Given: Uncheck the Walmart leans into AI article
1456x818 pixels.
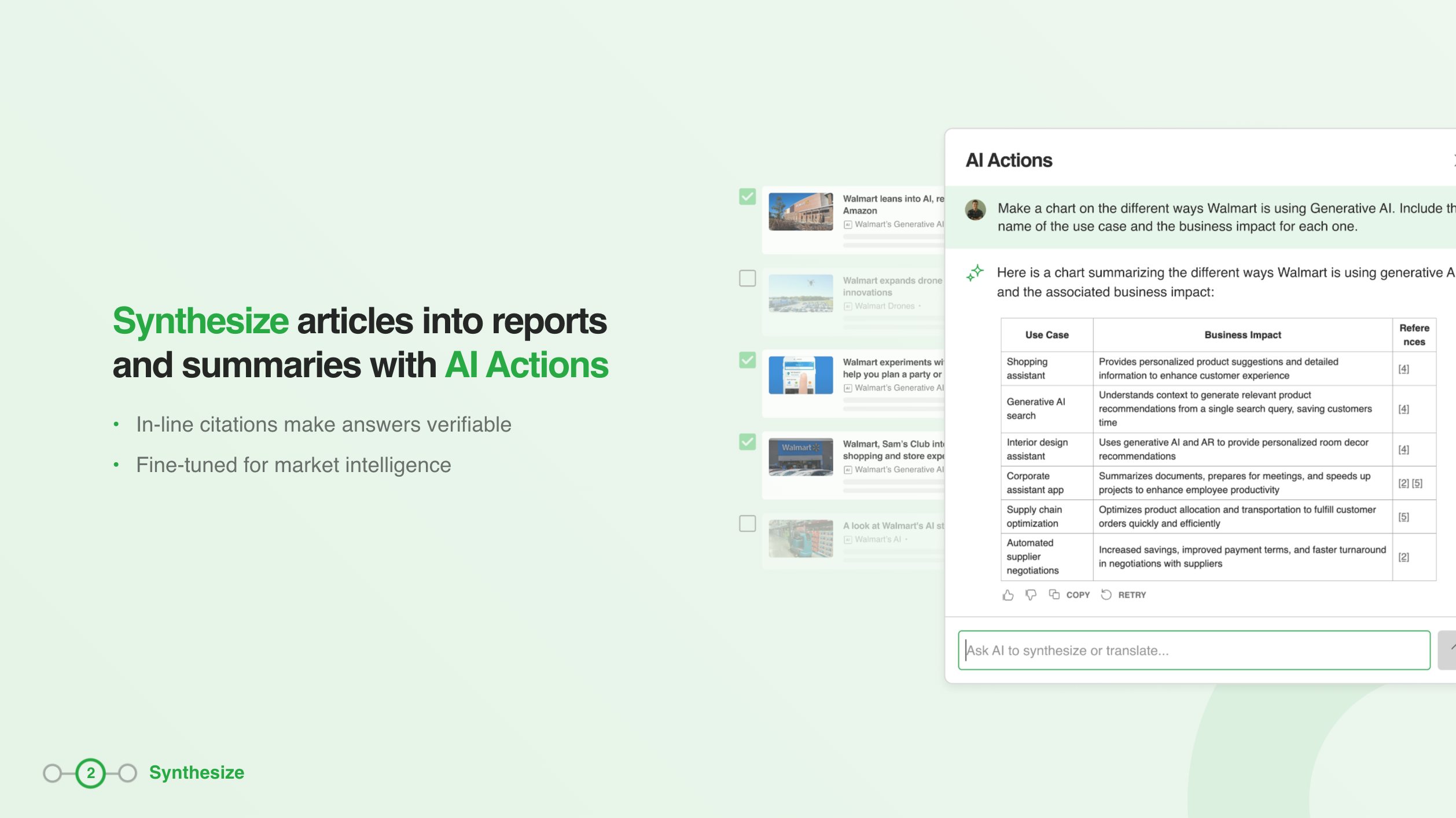Looking at the screenshot, I should point(748,197).
